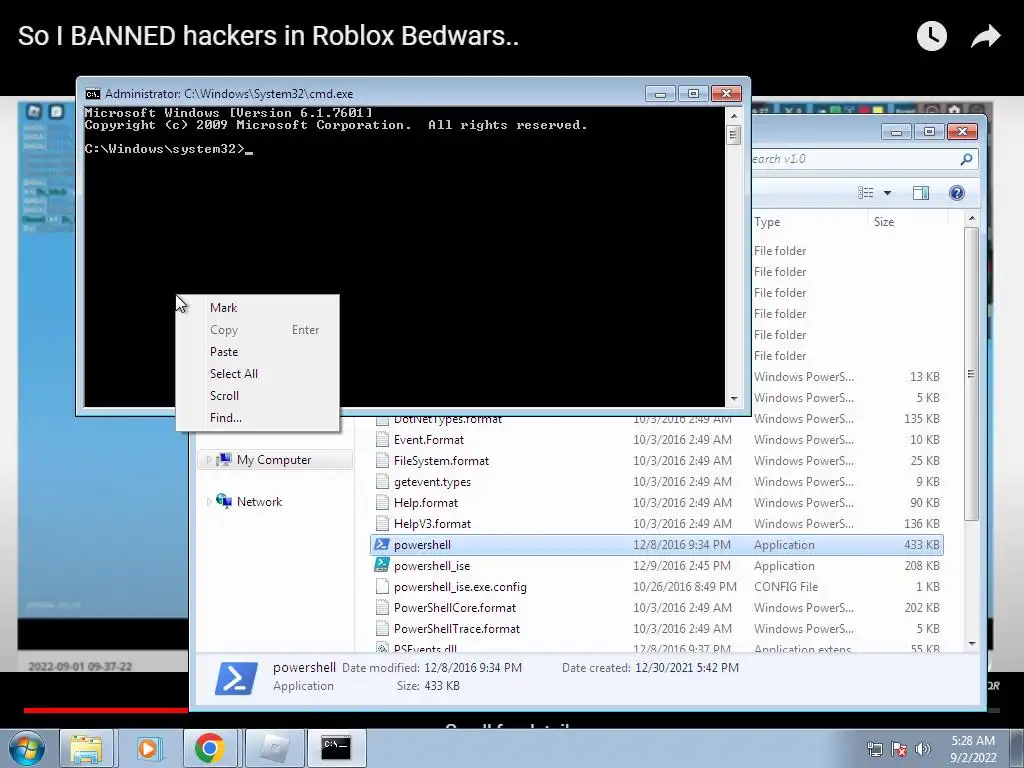Select the Event.Format file
This screenshot has width=1024, height=768.
(x=428, y=440)
